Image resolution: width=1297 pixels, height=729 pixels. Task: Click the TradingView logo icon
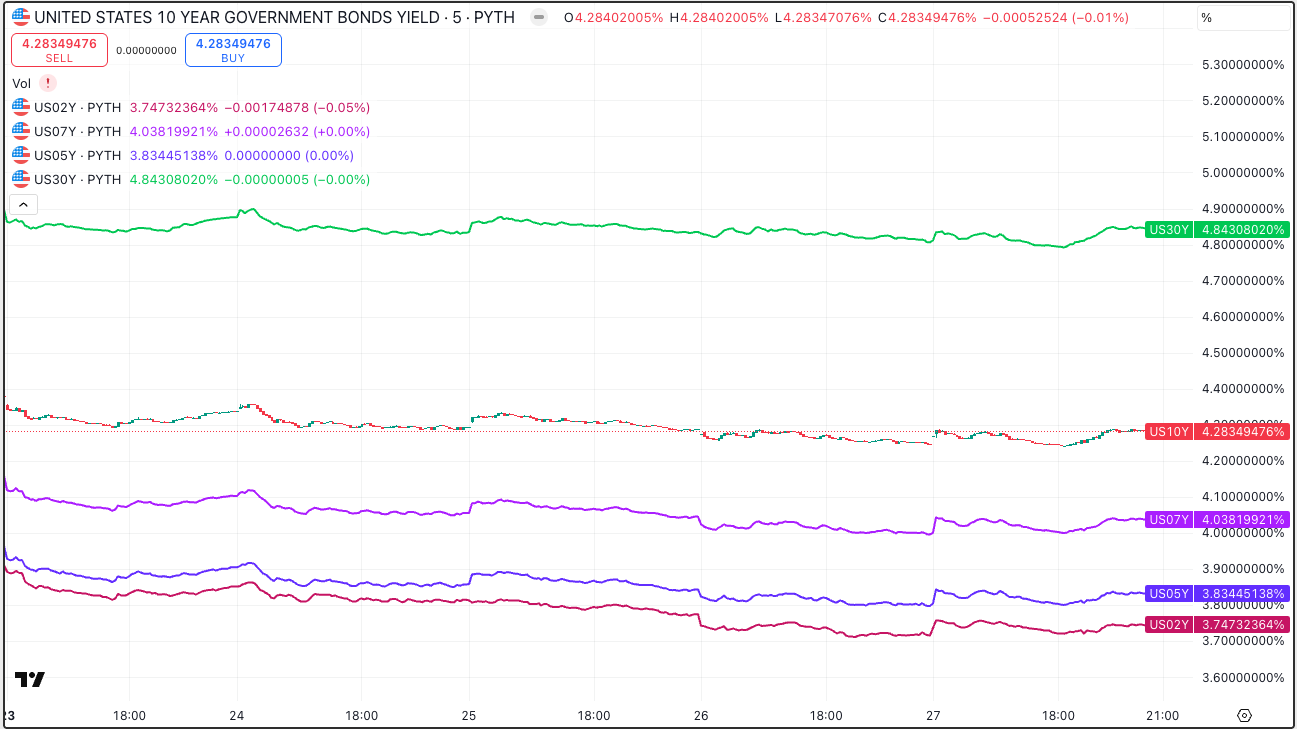pyautogui.click(x=30, y=679)
